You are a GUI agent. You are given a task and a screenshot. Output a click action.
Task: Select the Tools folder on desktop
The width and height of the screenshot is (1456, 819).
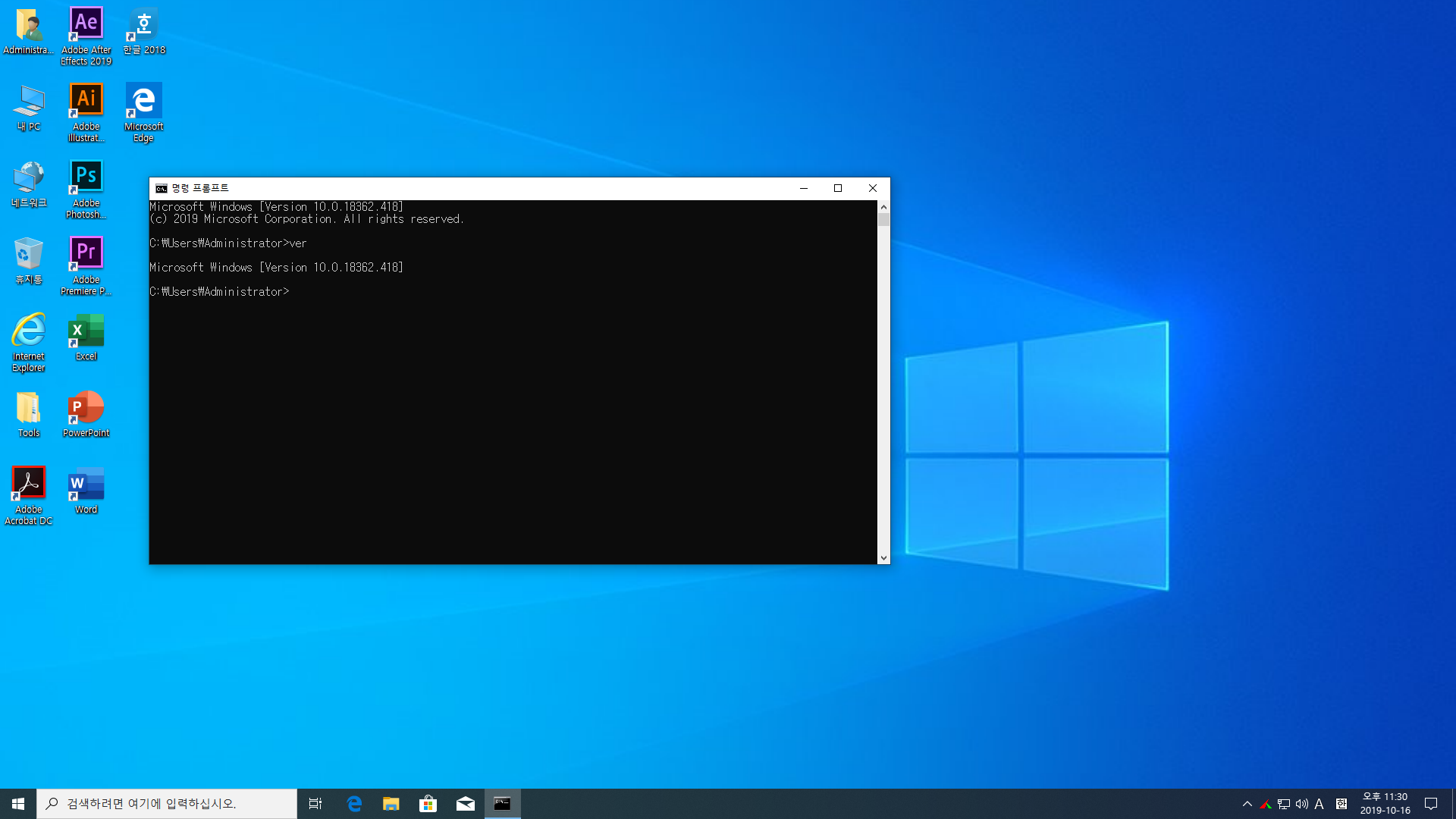click(x=29, y=415)
